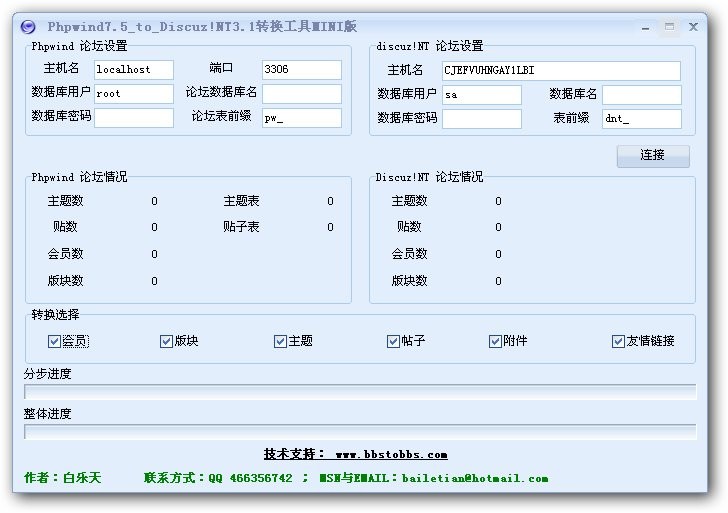Click the Phpwind 会员数 label

[65, 254]
